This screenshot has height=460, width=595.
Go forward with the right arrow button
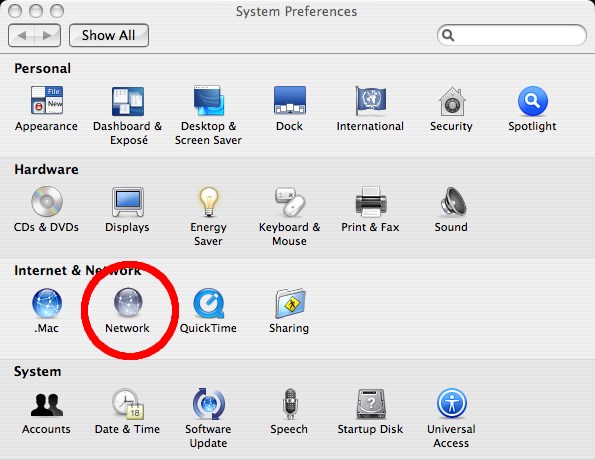(47, 35)
